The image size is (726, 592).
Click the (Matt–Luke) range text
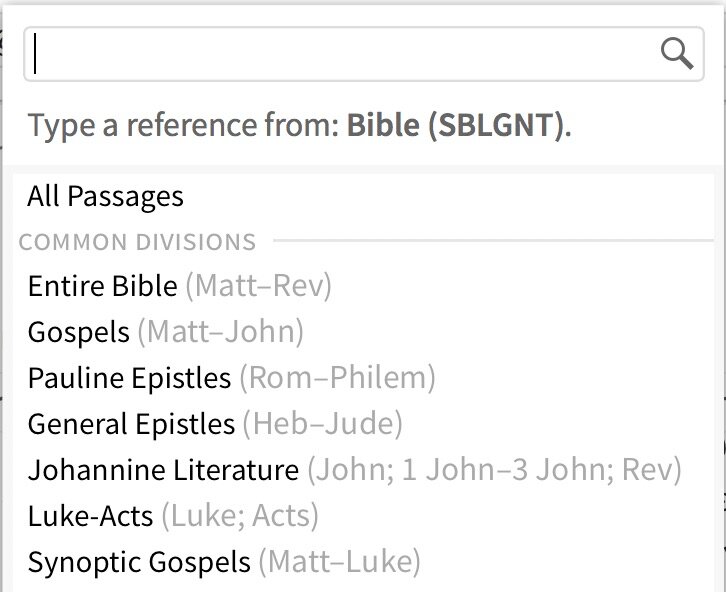coord(339,562)
